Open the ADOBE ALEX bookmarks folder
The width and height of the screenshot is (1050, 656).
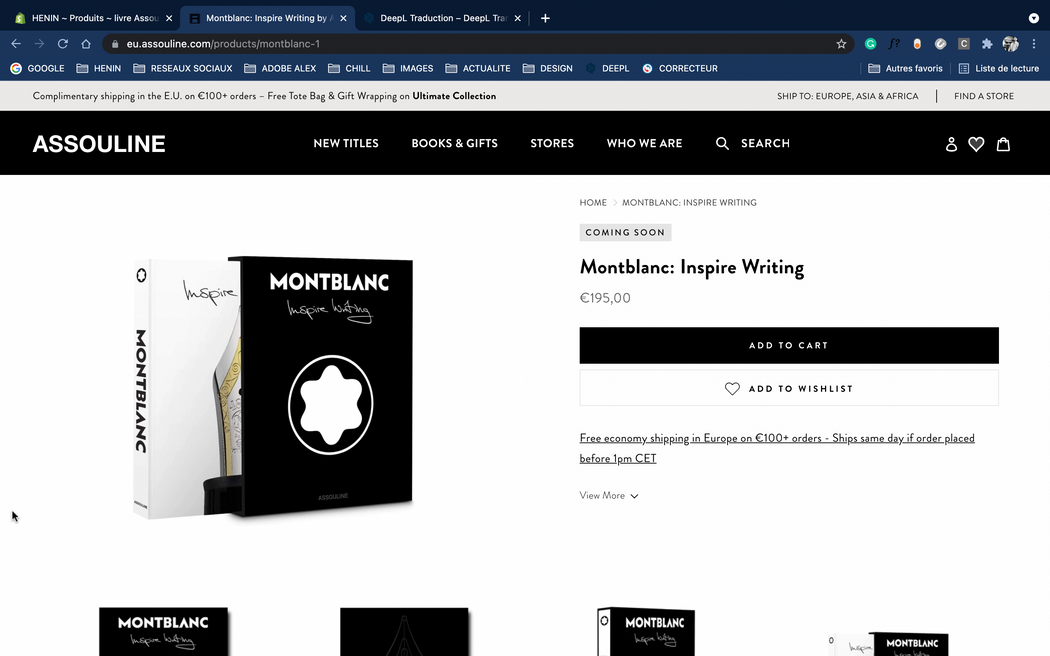coord(280,68)
